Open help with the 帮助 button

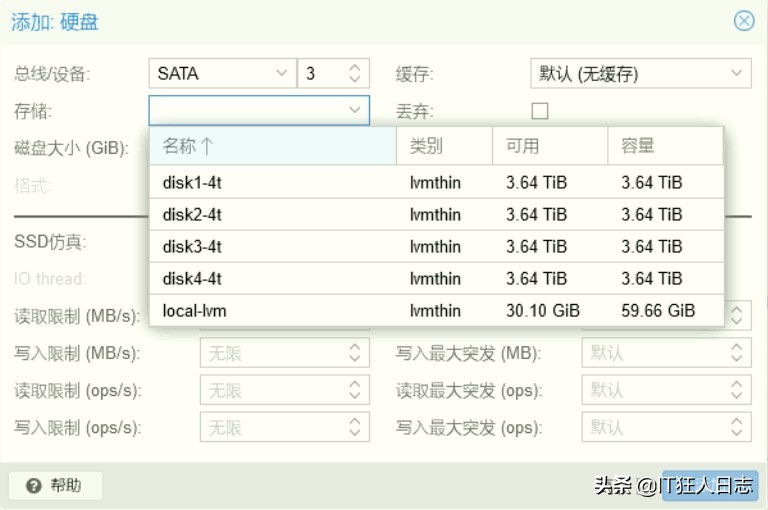(55, 486)
